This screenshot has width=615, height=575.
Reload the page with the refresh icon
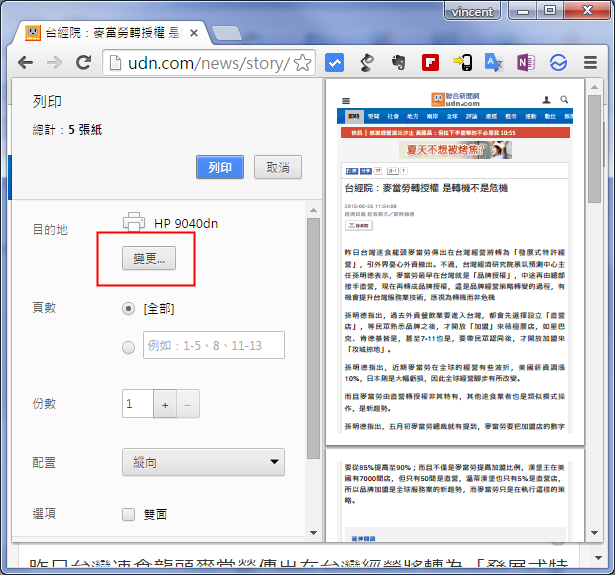[83, 63]
